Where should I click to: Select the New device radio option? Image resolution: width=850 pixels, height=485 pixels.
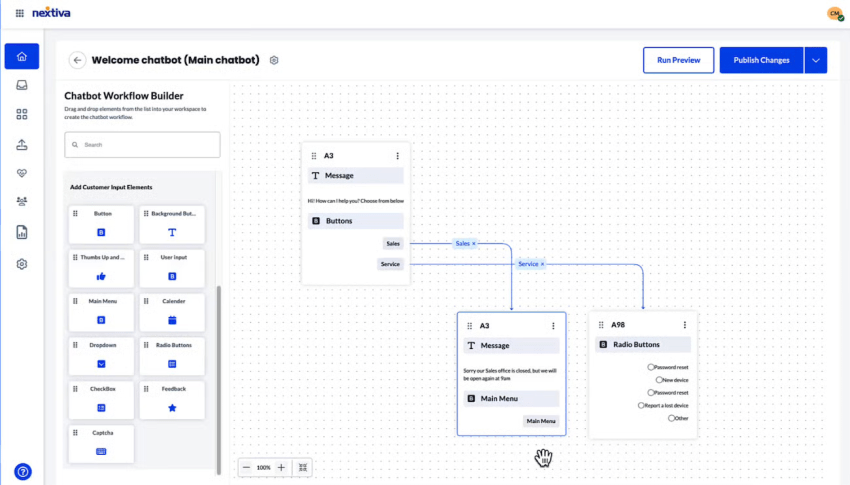(x=659, y=380)
